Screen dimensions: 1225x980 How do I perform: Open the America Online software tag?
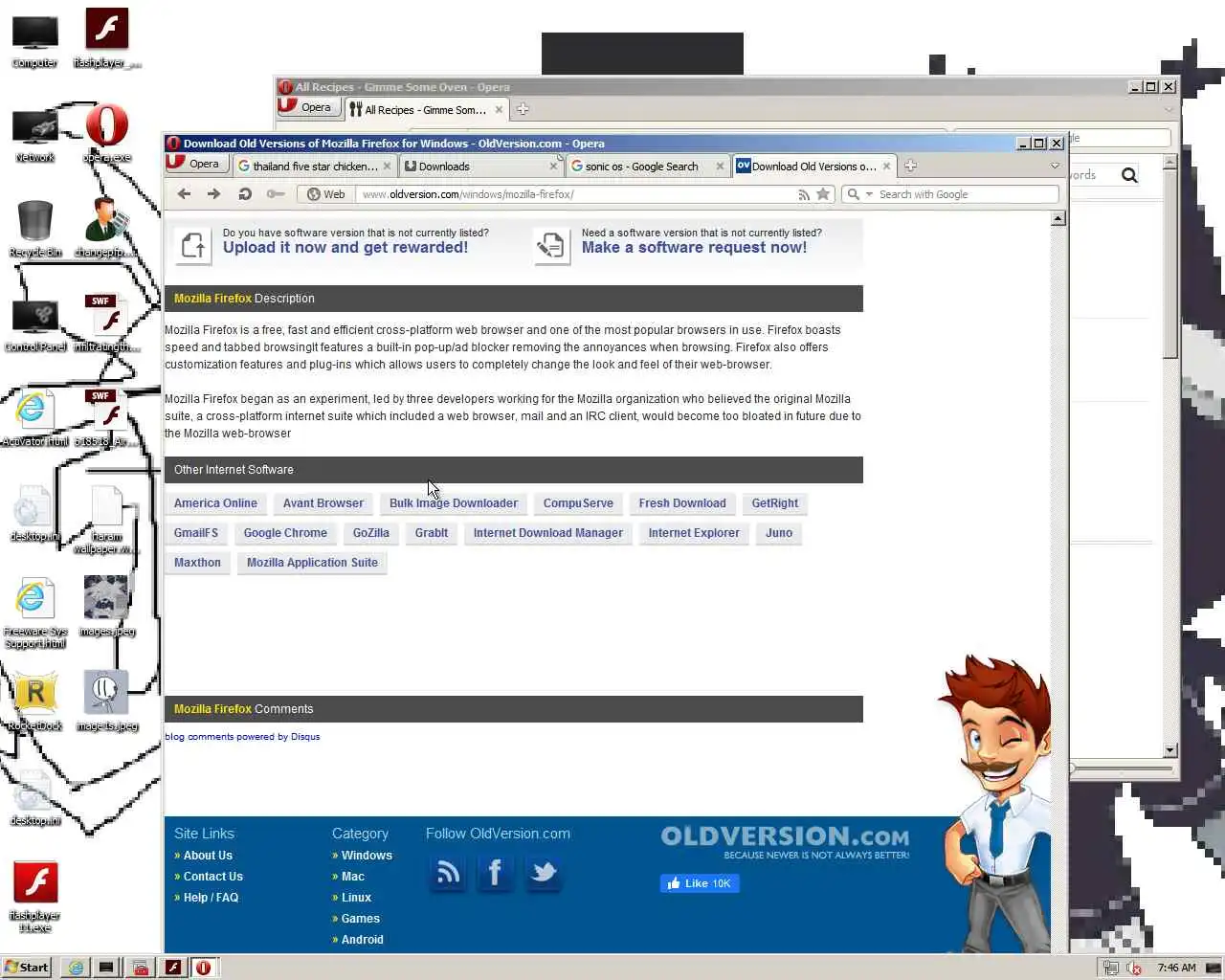215,503
